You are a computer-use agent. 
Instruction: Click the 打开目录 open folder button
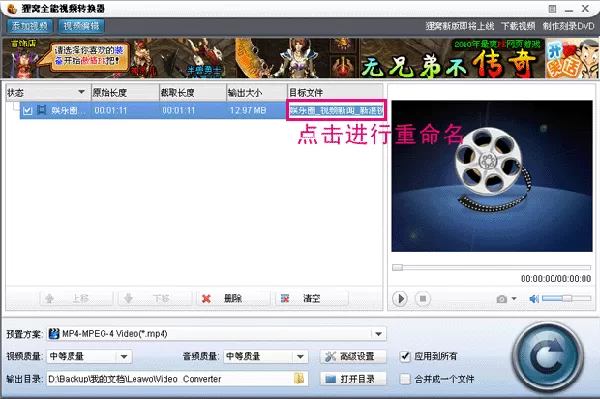tap(353, 379)
